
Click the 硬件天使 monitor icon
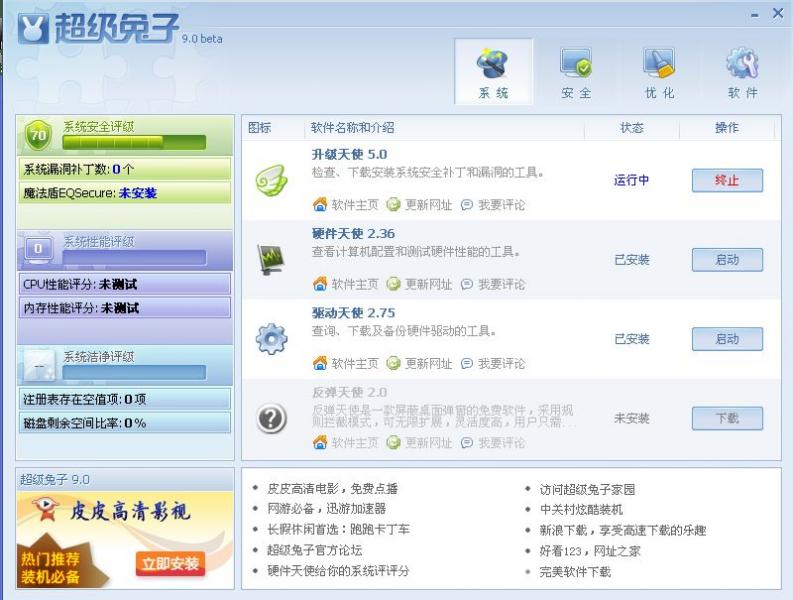271,259
